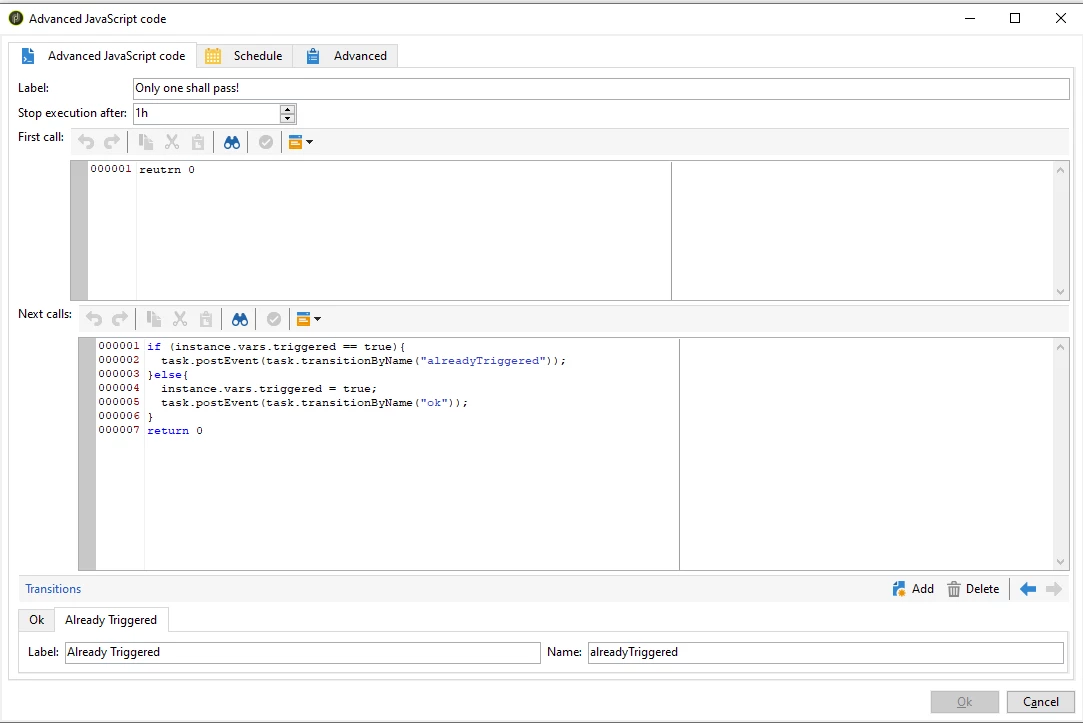
Task: Undo in First call toolbar
Action: (x=86, y=142)
